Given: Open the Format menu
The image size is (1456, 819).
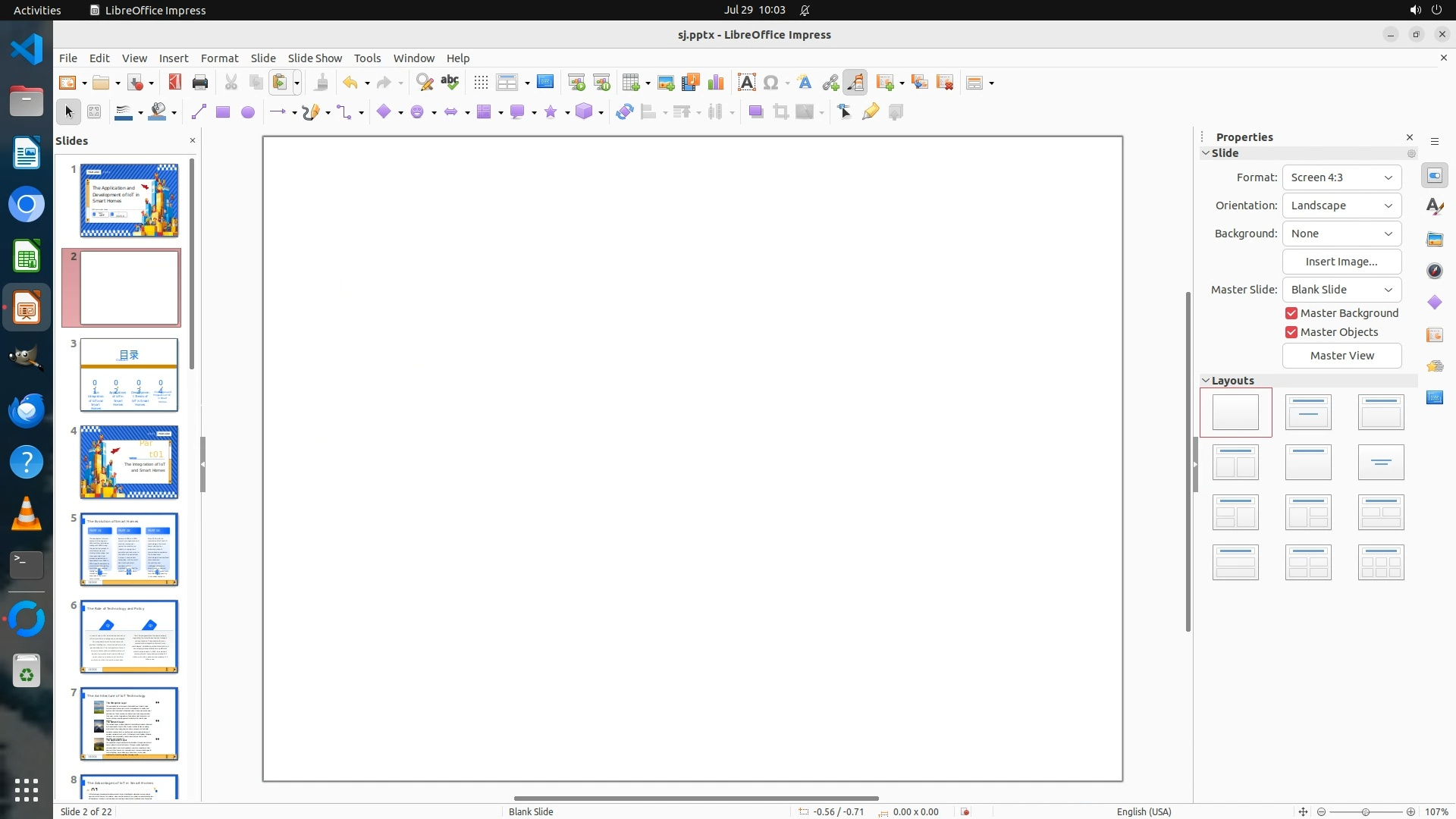Looking at the screenshot, I should pyautogui.click(x=219, y=58).
